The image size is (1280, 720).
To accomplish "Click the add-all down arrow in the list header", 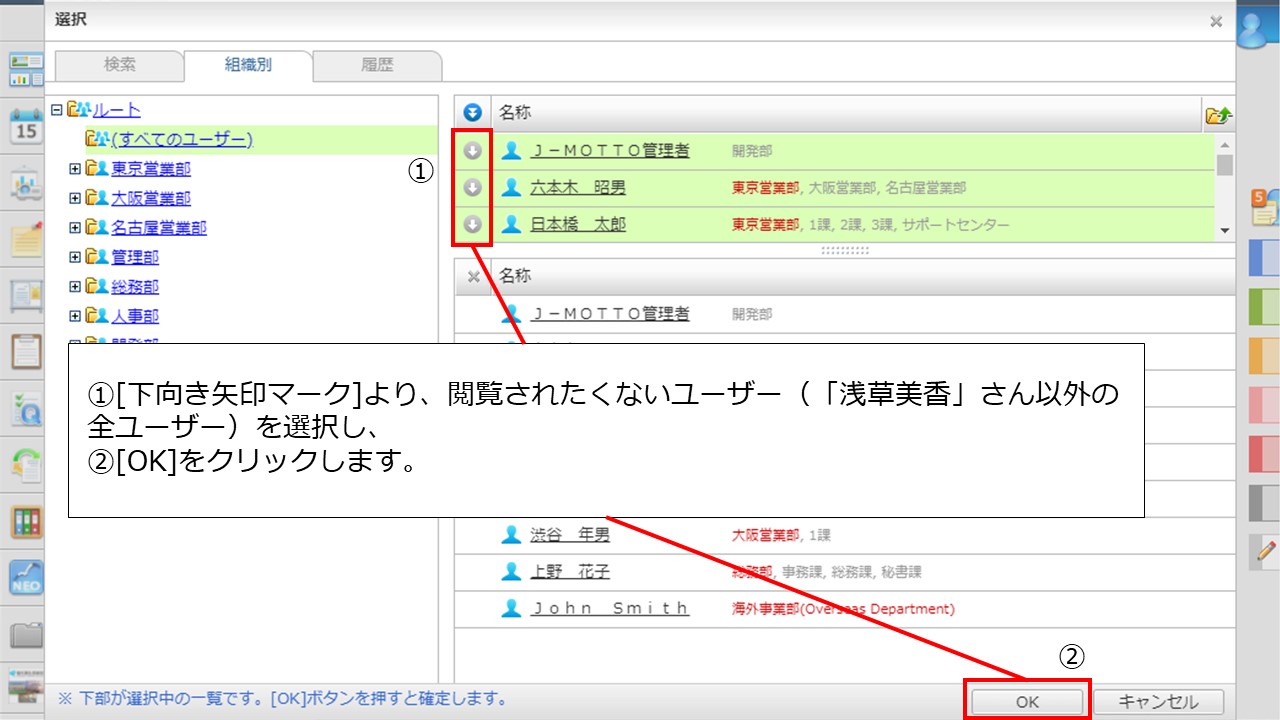I will coord(473,114).
